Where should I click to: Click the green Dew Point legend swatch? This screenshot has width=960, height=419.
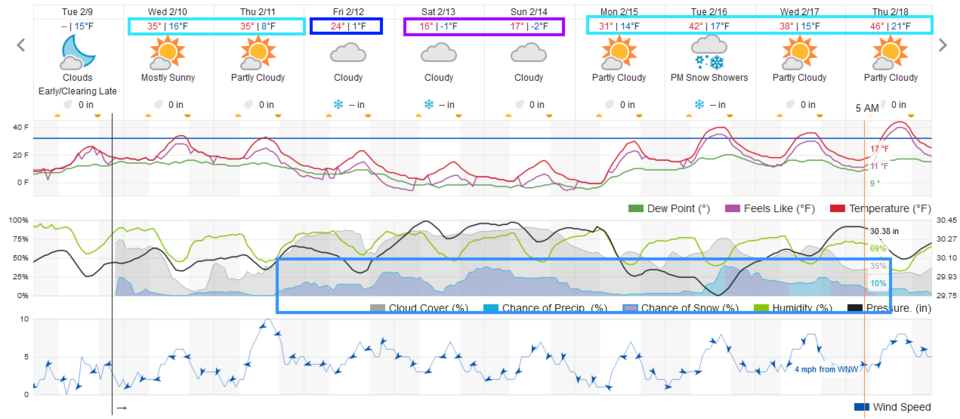tap(638, 209)
